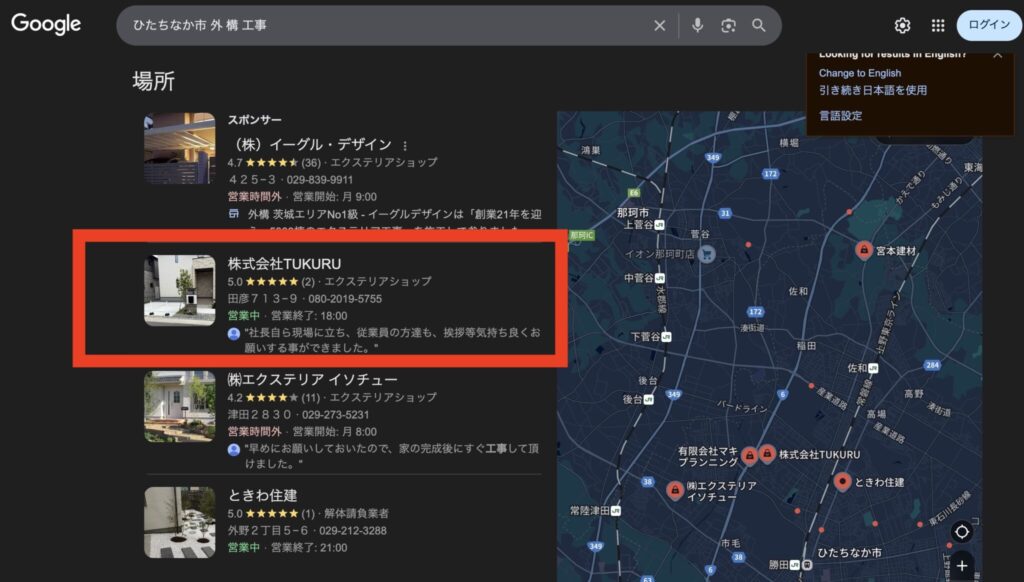Click the 那珂市 label on map
The image size is (1024, 582).
tap(633, 213)
